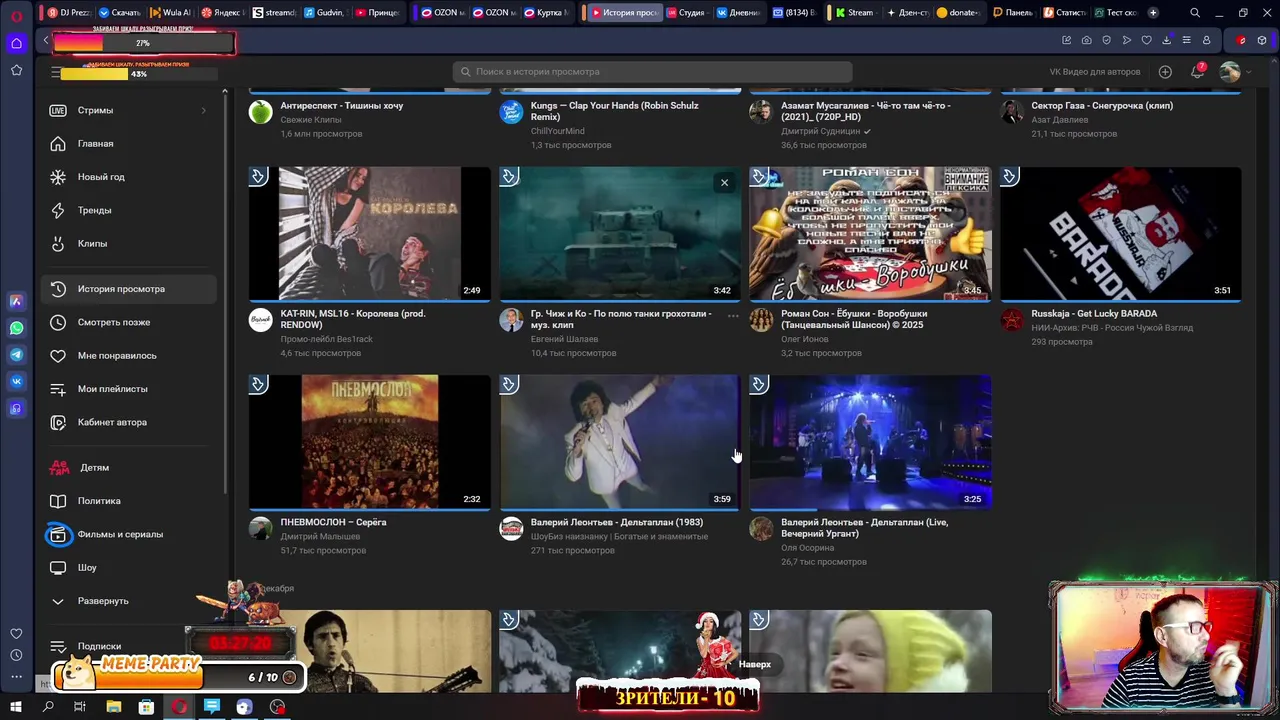Image resolution: width=1280 pixels, height=720 pixels.
Task: Open Стримы in the sidebar
Action: [x=129, y=110]
